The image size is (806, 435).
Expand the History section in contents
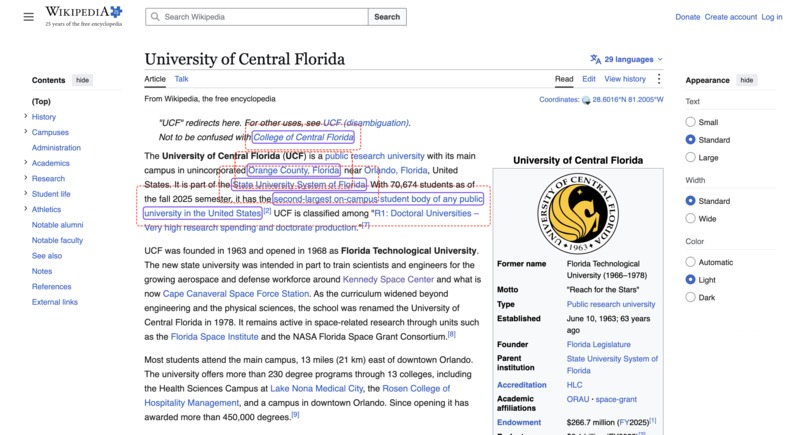click(26, 116)
